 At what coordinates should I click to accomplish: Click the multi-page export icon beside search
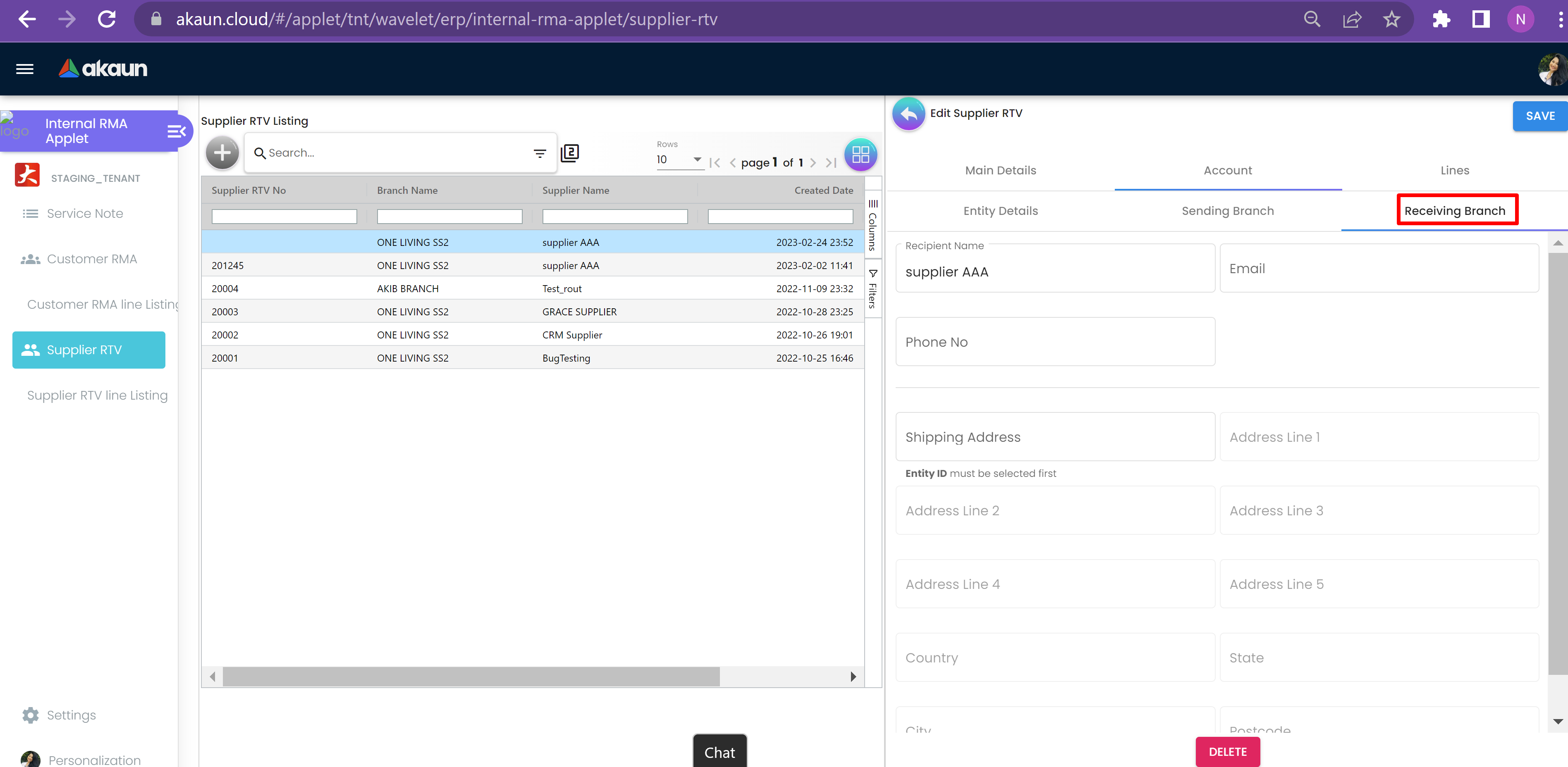(x=570, y=152)
